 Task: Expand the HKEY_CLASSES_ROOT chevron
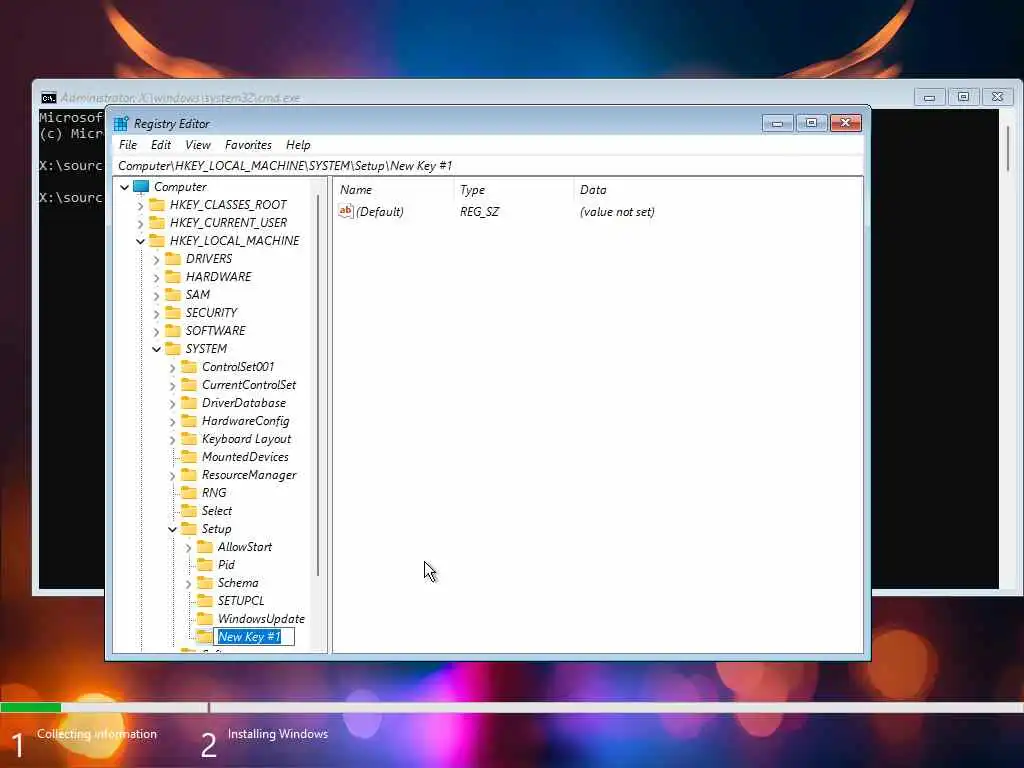click(x=140, y=206)
